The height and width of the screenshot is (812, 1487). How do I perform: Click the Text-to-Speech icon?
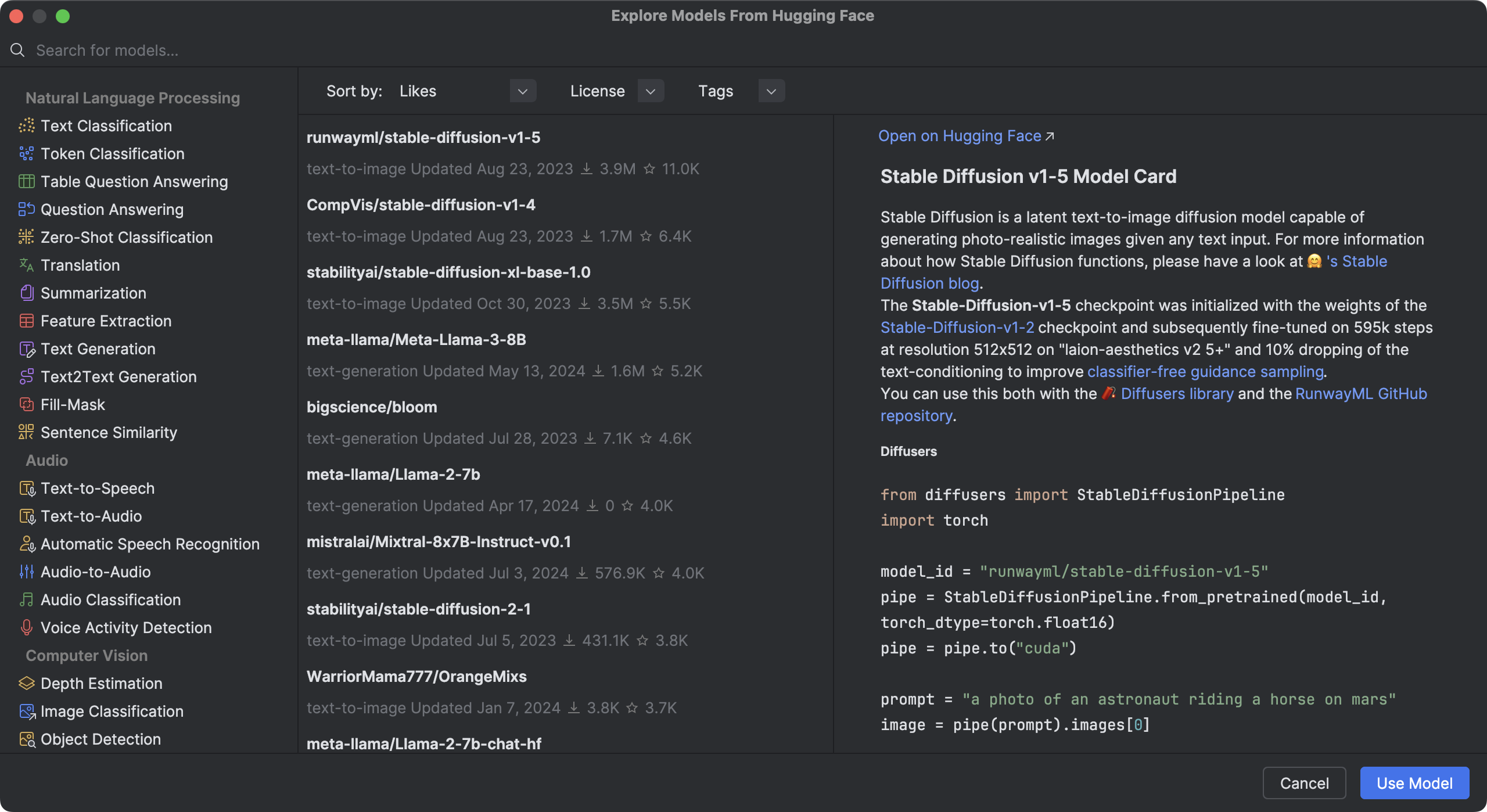point(27,488)
